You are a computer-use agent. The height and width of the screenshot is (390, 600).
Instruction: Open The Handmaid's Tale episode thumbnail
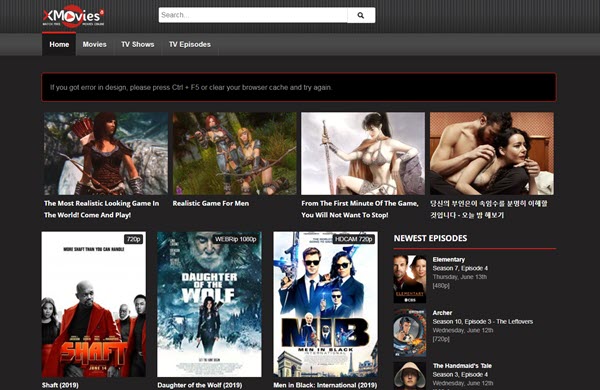(410, 376)
